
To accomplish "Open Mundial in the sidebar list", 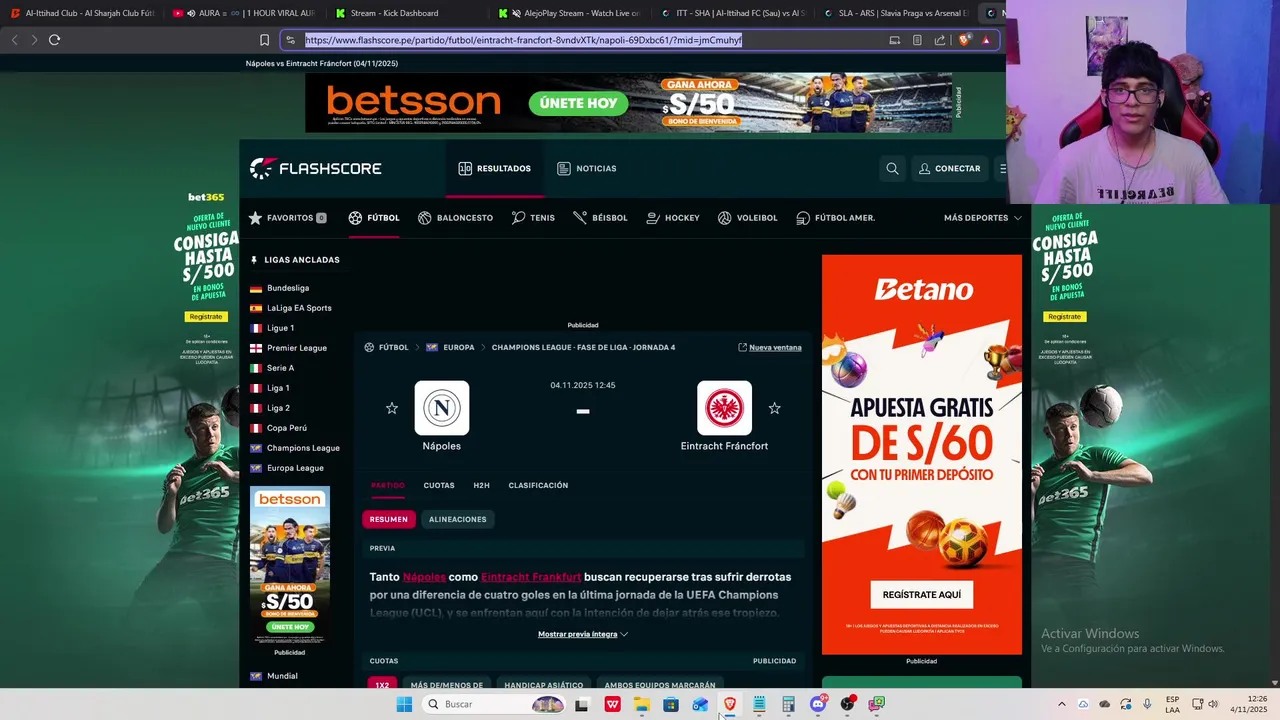I will coord(282,676).
